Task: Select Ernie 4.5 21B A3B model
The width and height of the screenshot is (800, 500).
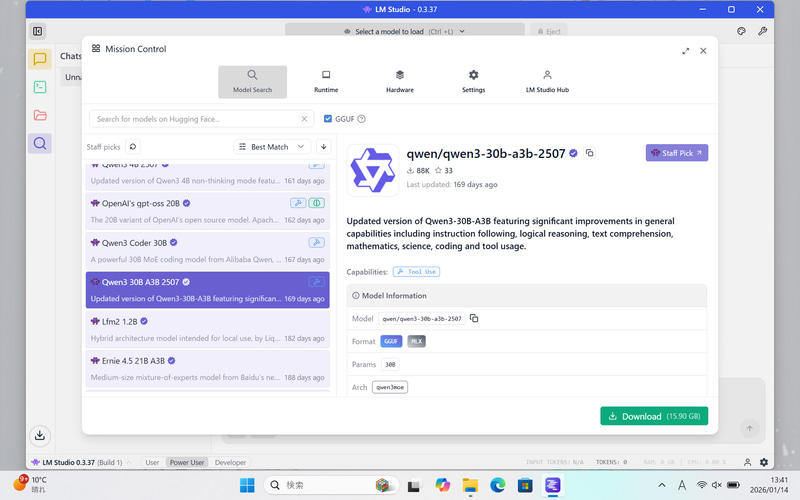Action: [x=208, y=368]
